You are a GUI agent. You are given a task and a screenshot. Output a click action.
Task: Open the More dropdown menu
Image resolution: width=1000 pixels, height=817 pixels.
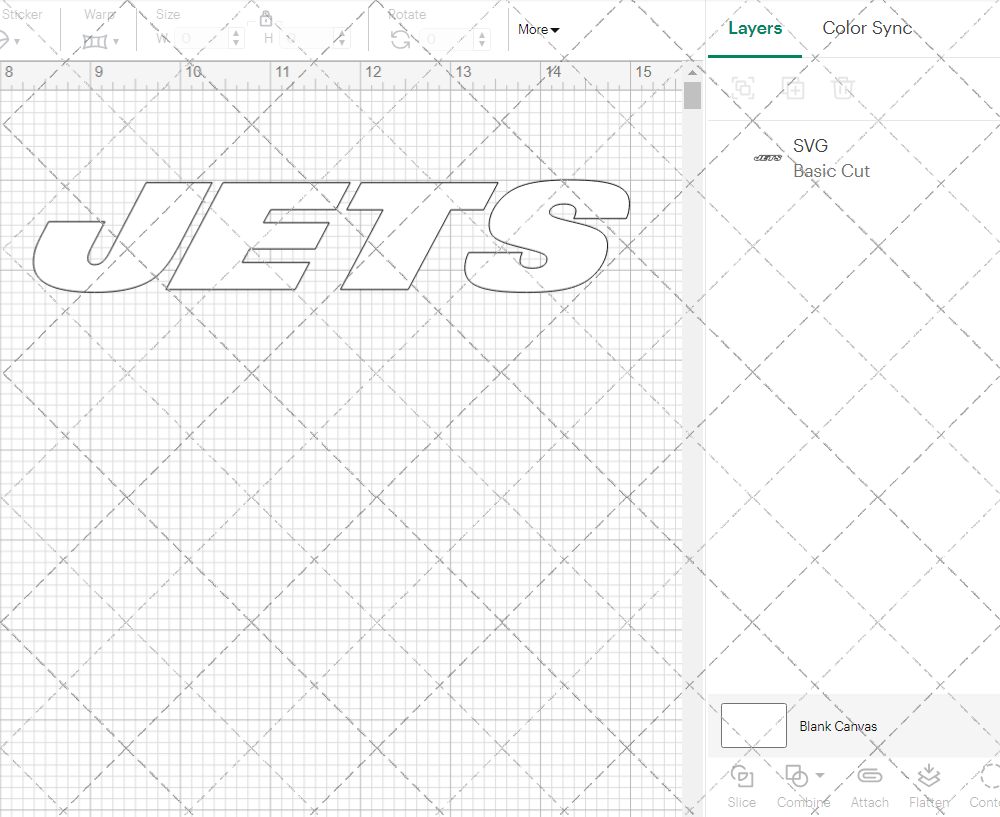pyautogui.click(x=538, y=30)
